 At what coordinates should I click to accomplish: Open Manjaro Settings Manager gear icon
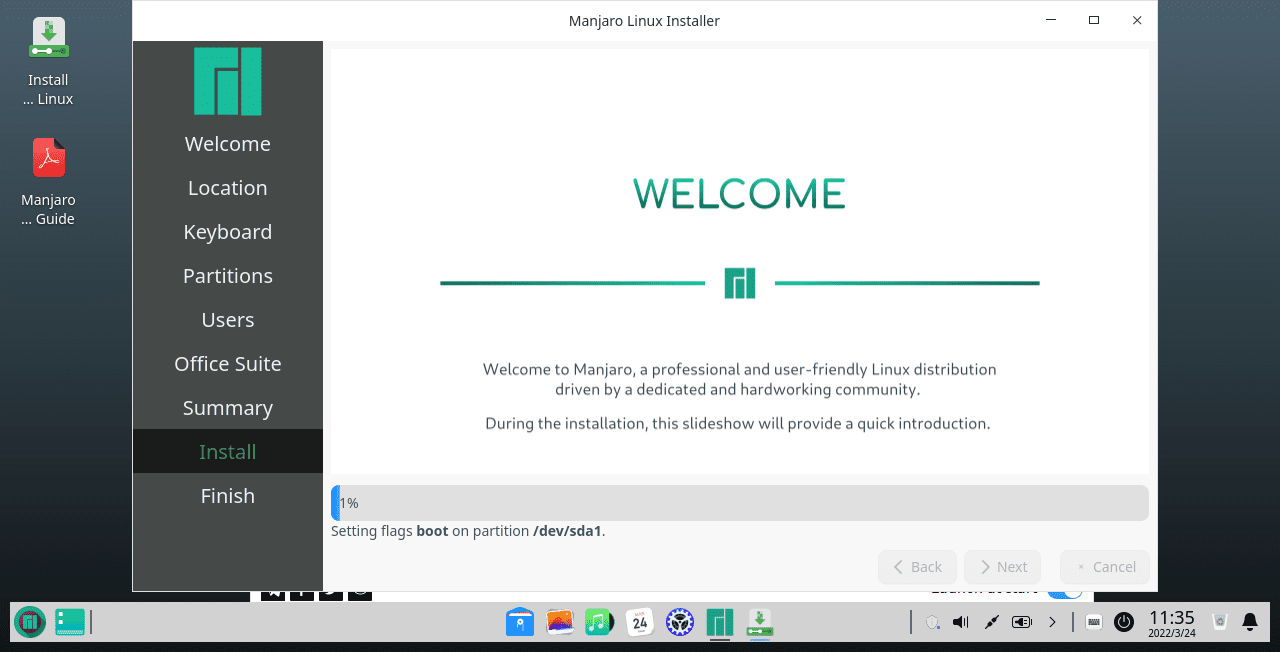679,622
